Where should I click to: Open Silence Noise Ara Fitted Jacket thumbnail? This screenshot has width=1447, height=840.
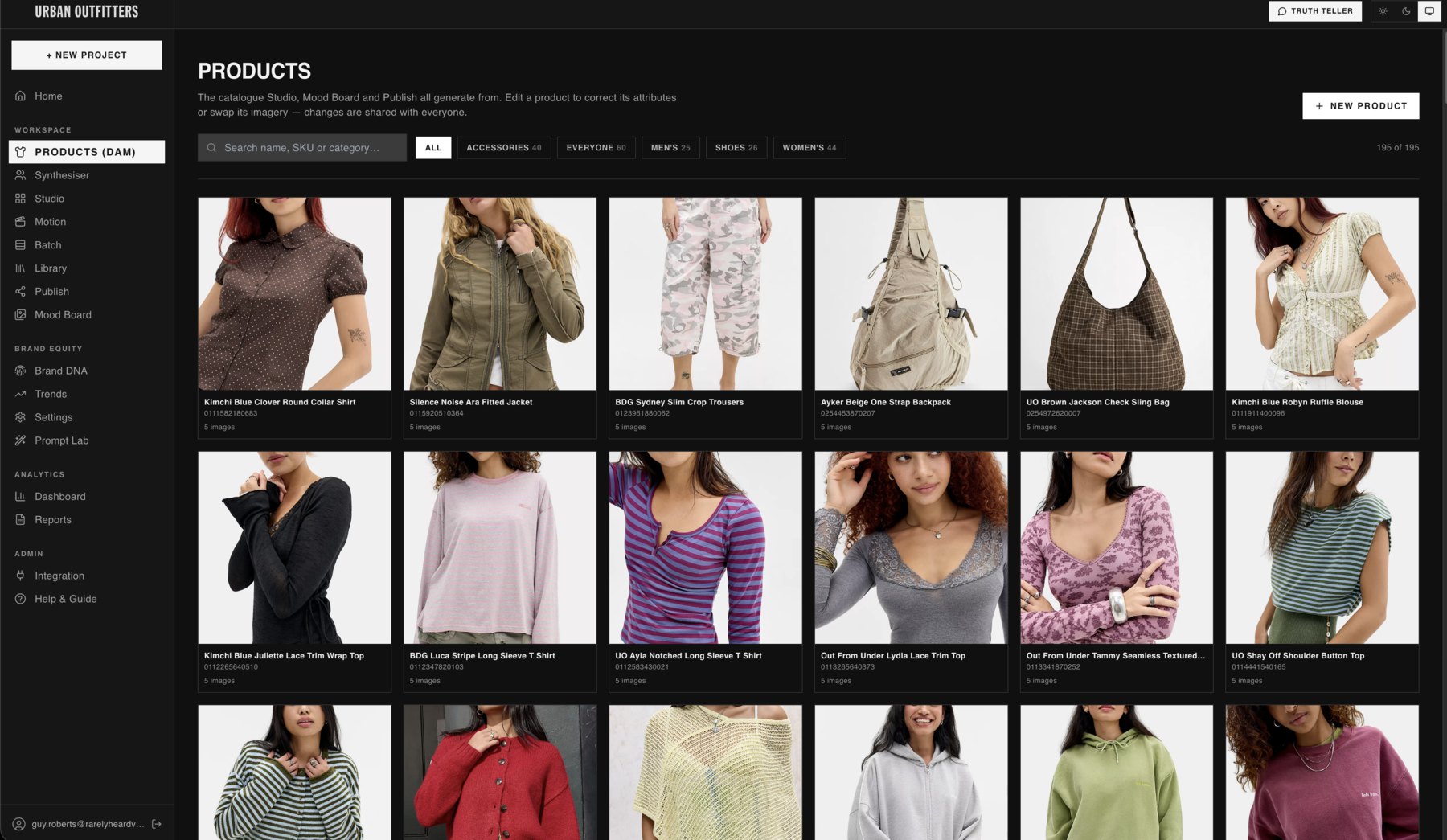click(500, 293)
